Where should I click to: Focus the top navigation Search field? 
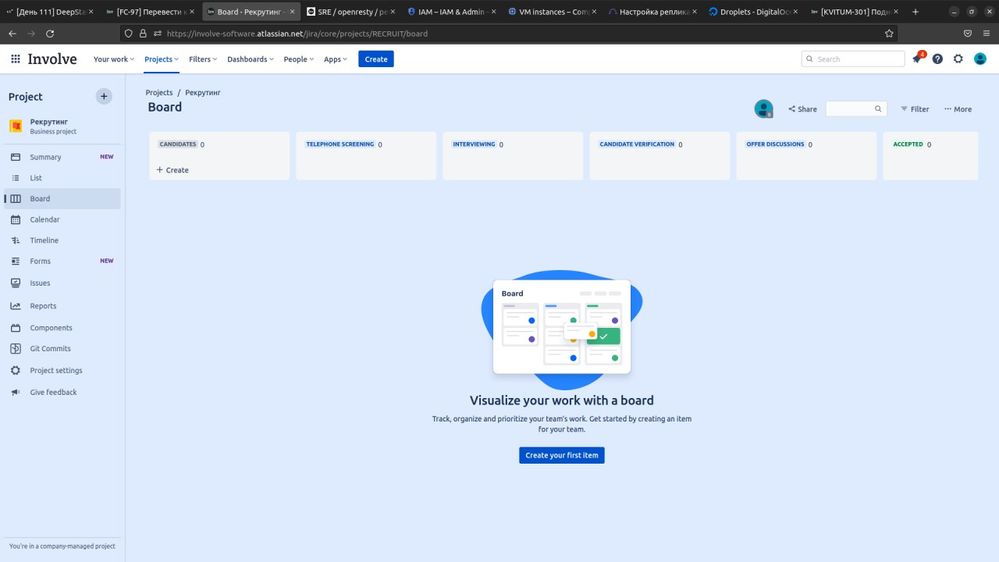(x=852, y=59)
